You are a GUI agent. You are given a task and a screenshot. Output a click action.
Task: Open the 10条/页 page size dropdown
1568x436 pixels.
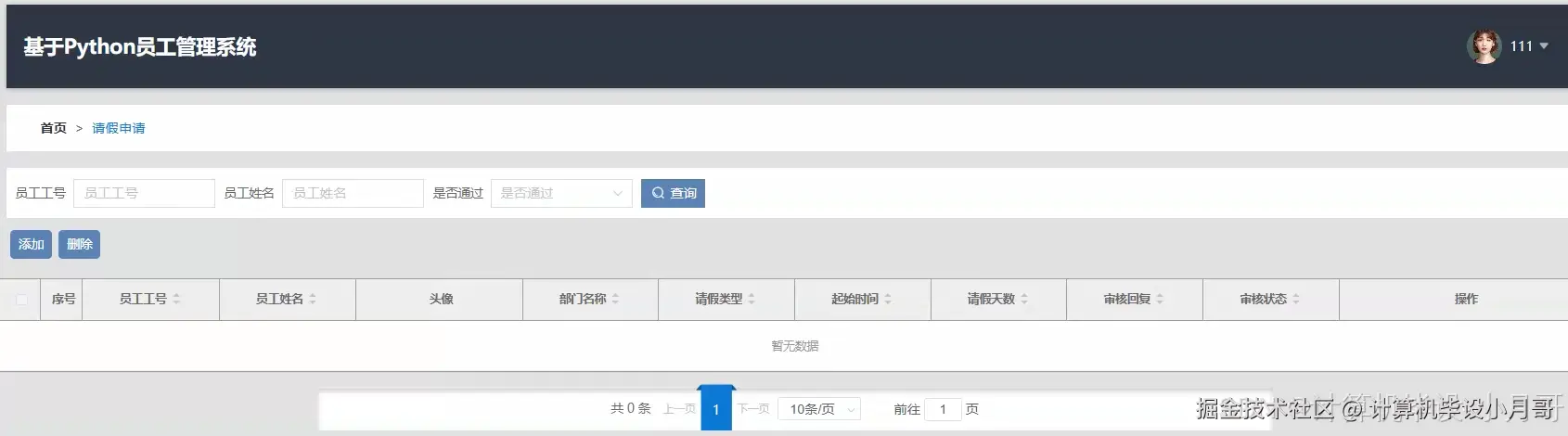(820, 409)
